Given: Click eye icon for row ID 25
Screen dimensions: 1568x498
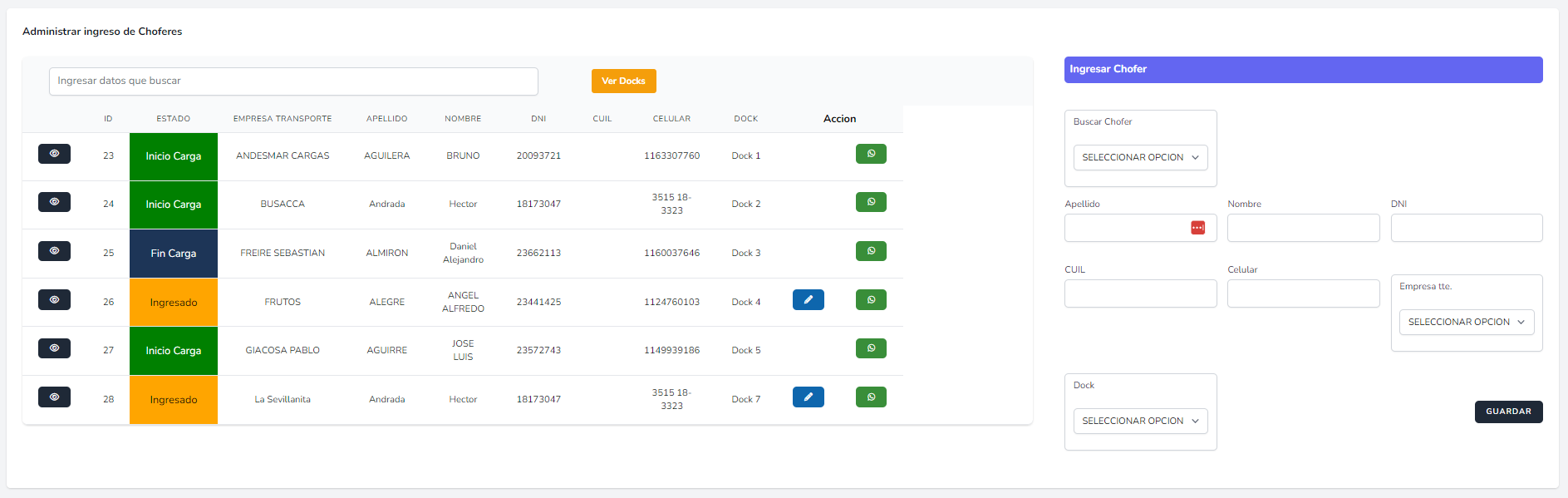Looking at the screenshot, I should (x=54, y=251).
